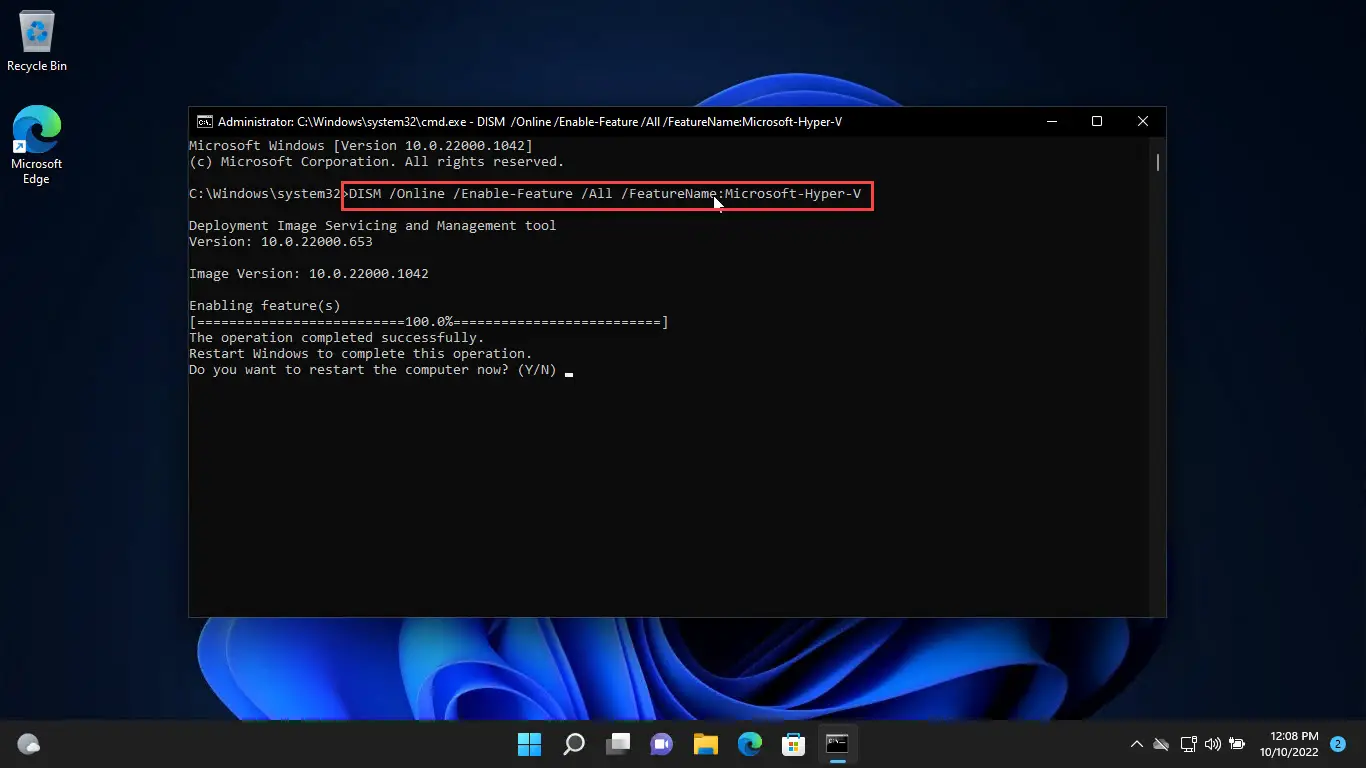
Task: Click 'Microsoft Windows [Version 10.0.22000.1042]' line
Action: [361, 146]
